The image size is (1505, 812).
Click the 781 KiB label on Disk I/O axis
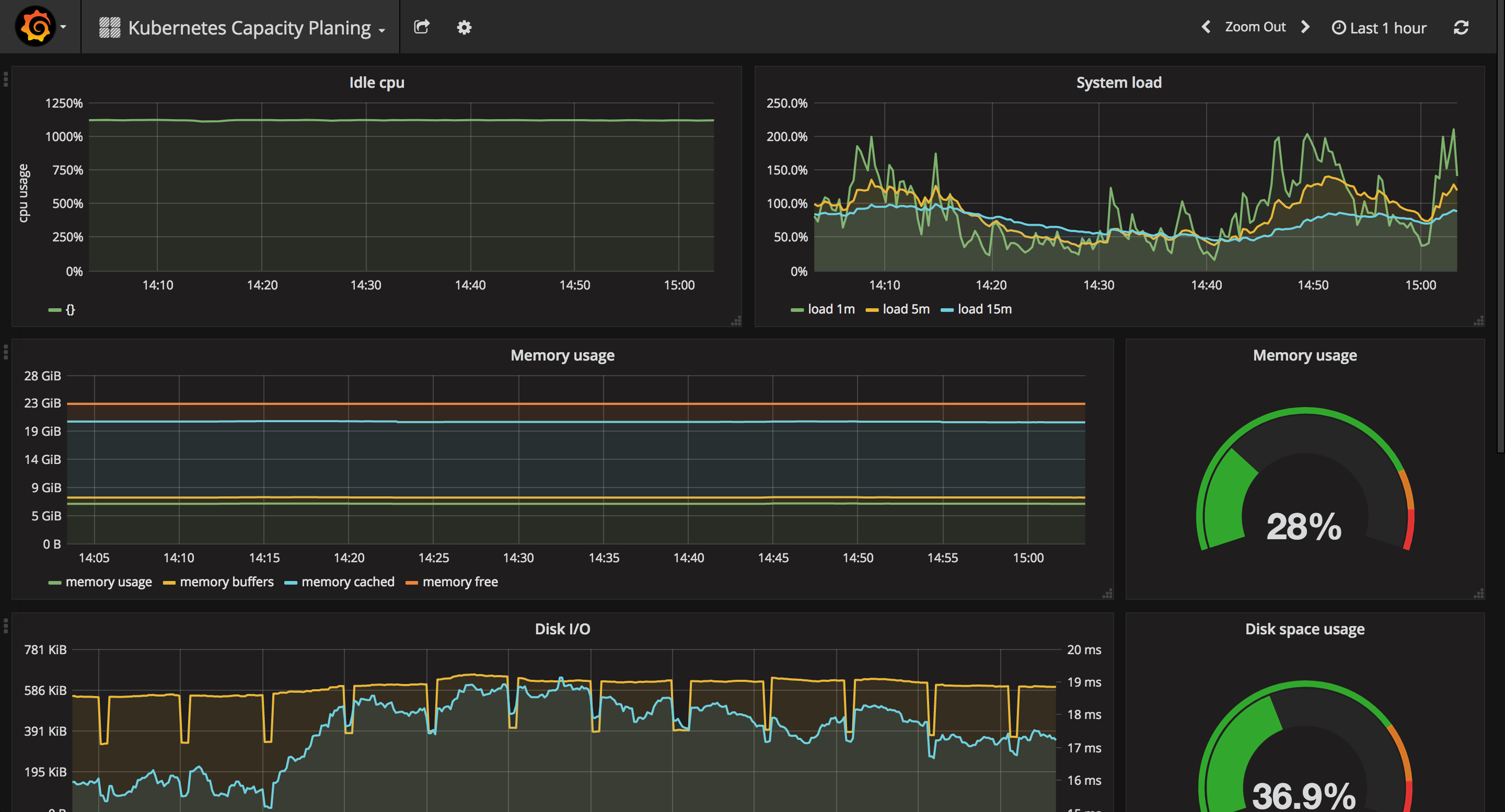click(x=45, y=649)
